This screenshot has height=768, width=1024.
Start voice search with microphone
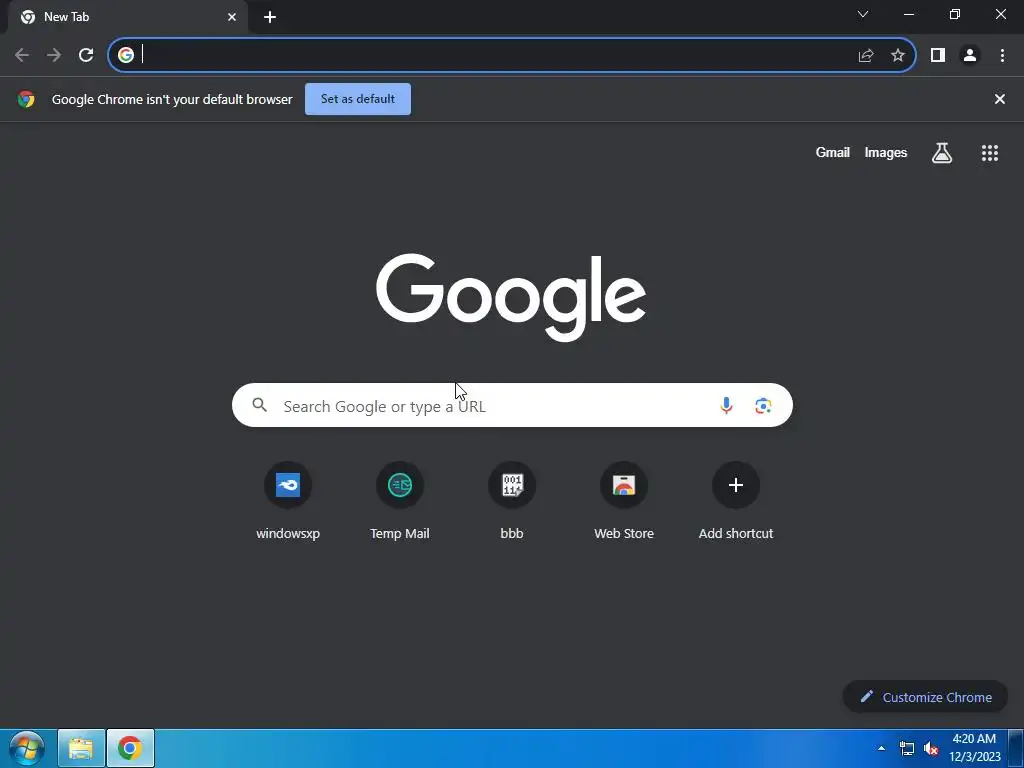tap(726, 406)
